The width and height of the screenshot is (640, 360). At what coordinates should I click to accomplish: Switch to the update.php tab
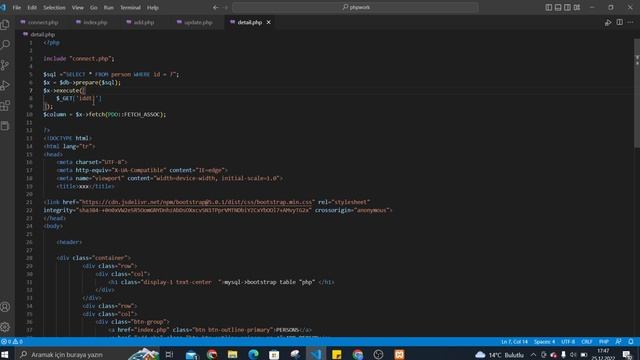[198, 22]
